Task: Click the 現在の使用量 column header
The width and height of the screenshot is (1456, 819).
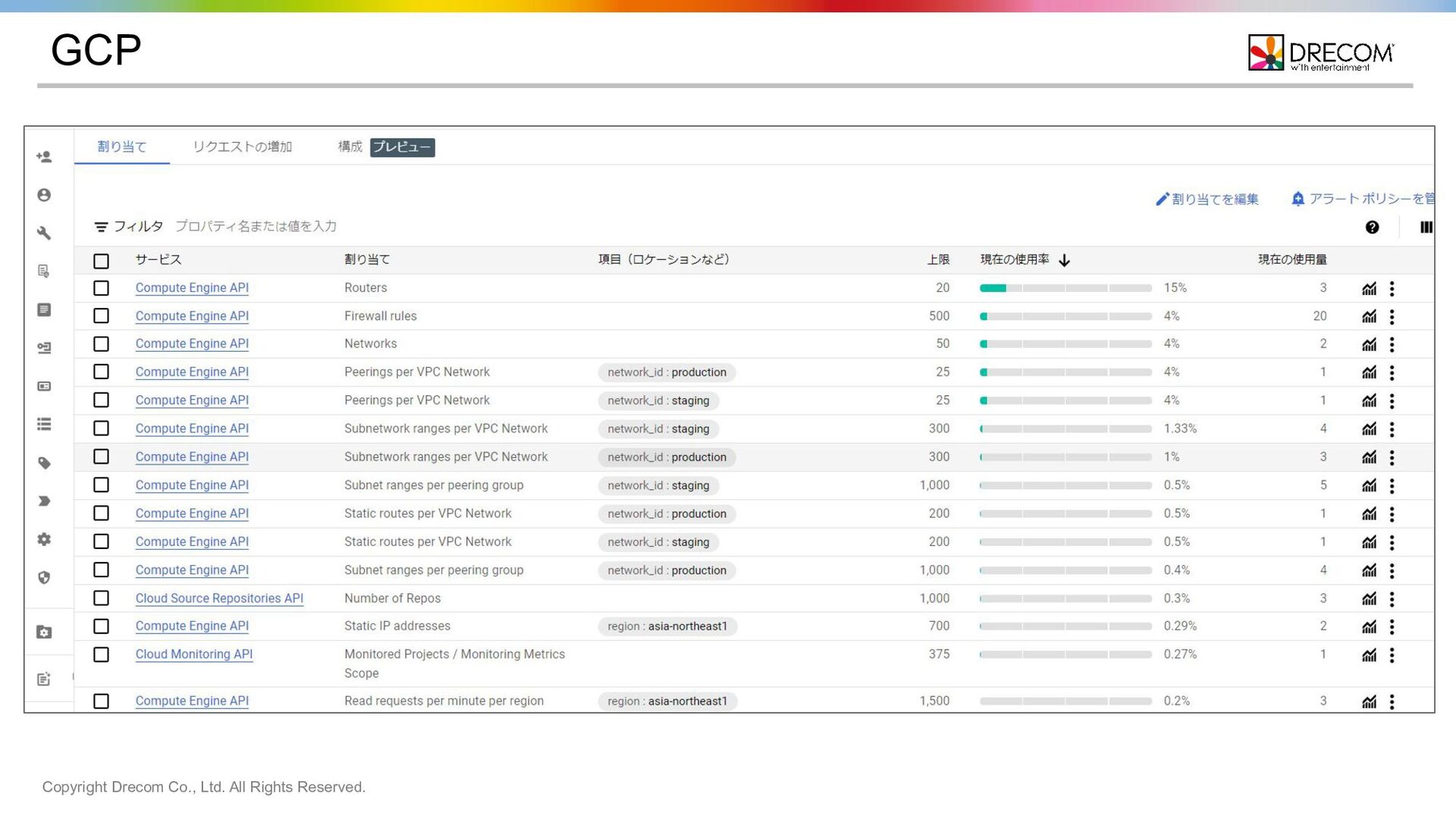Action: point(1292,259)
